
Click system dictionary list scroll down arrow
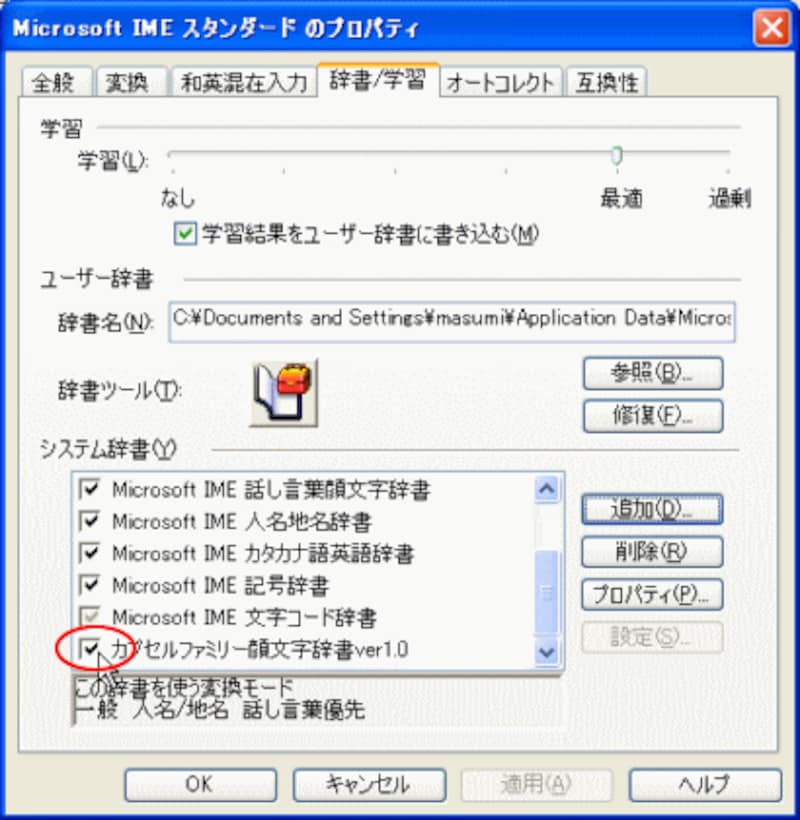[x=547, y=652]
